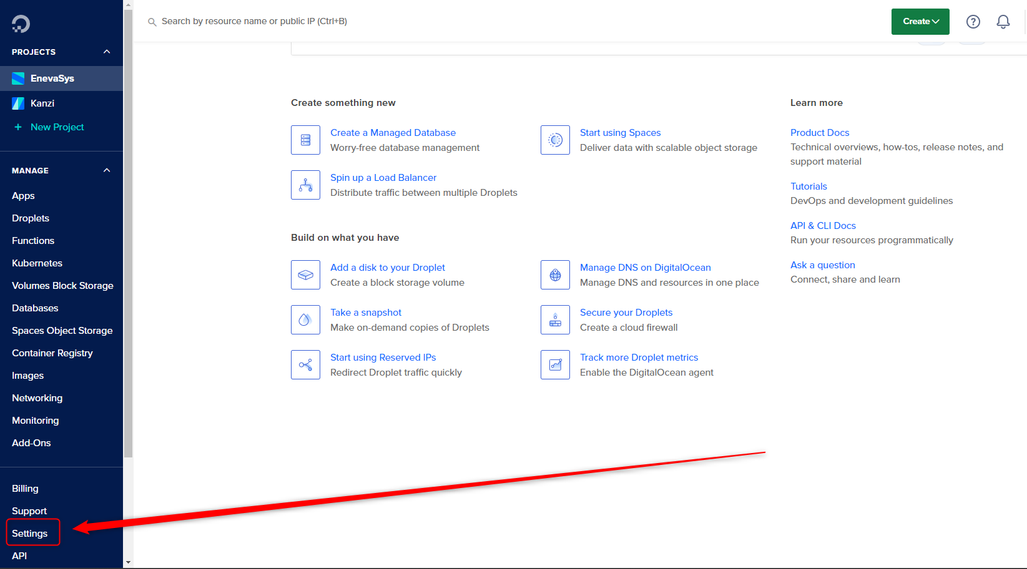The width and height of the screenshot is (1027, 569).
Task: Open Billing in the sidebar
Action: pos(25,488)
